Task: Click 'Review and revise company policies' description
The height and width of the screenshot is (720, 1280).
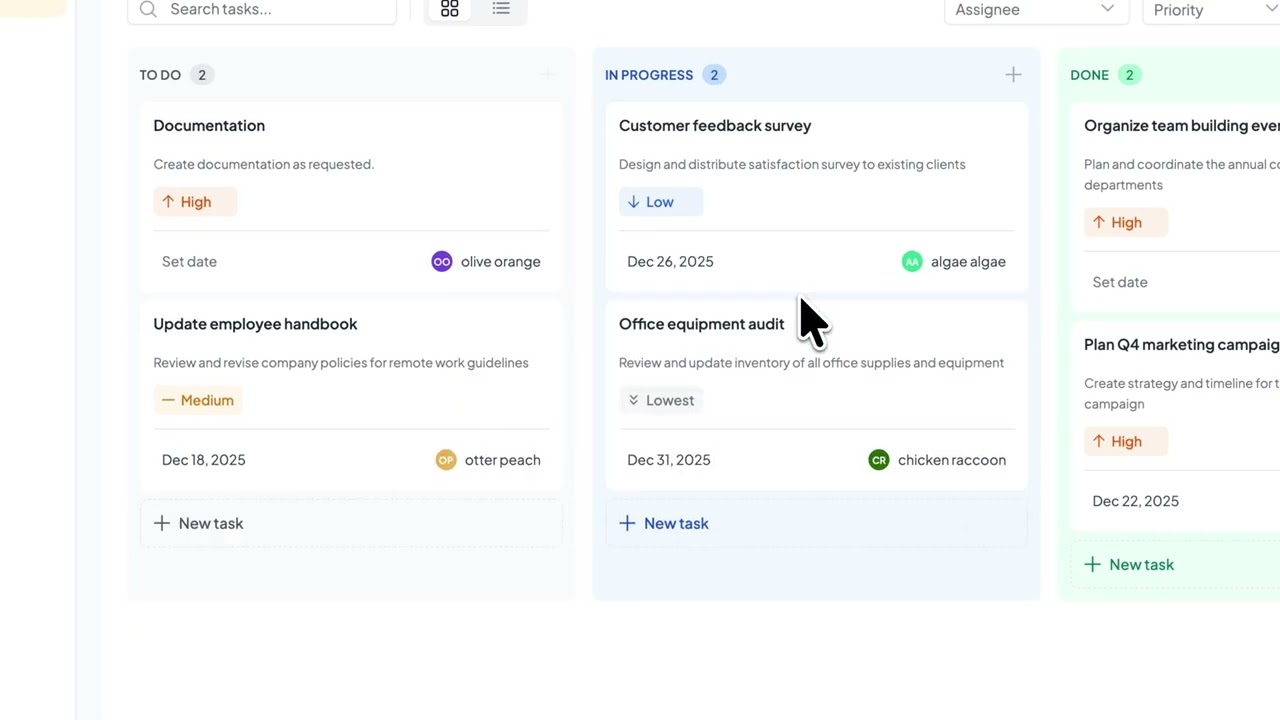Action: click(341, 363)
